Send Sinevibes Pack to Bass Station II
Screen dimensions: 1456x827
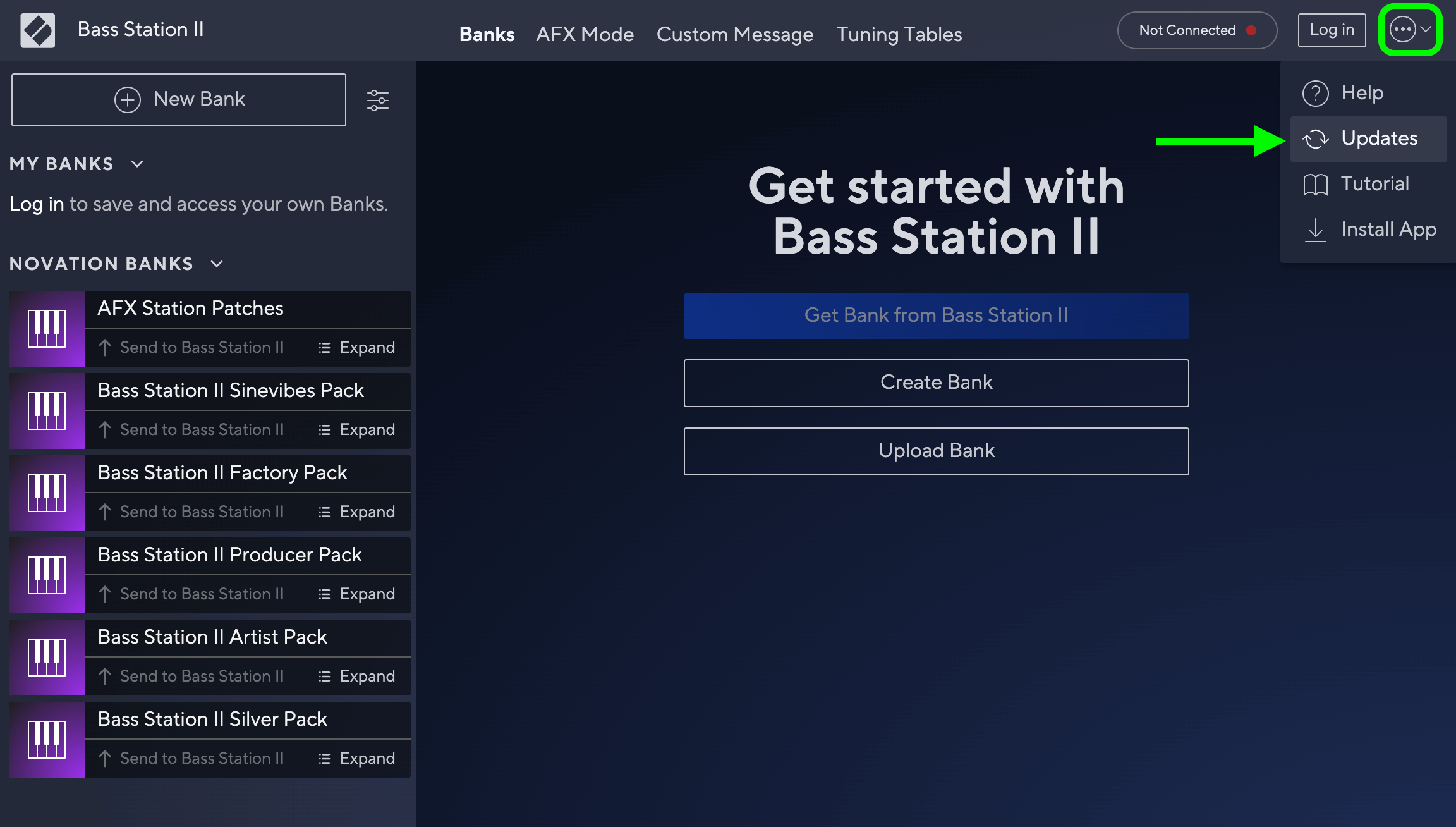coord(191,429)
